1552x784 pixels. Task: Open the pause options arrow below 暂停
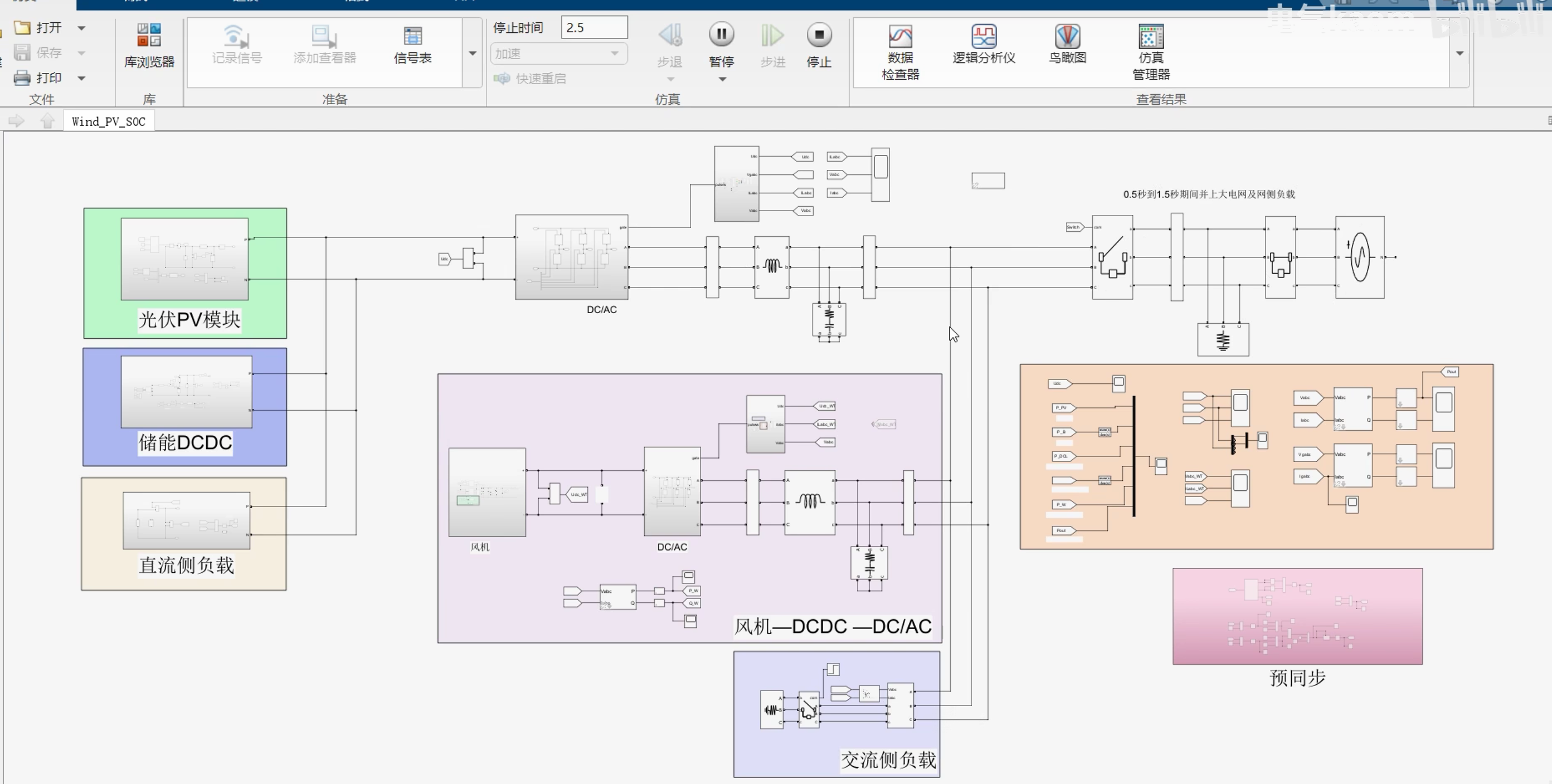(x=722, y=80)
